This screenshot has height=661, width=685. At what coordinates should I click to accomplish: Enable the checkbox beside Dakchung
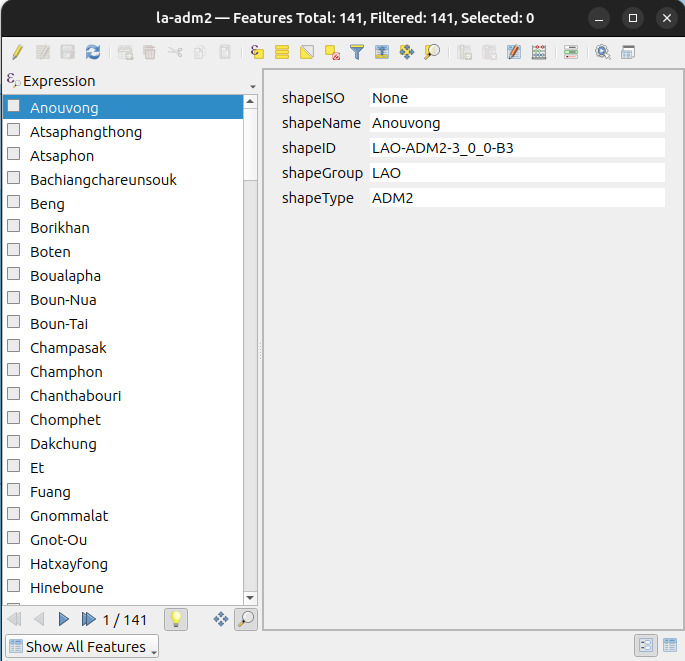pyautogui.click(x=14, y=443)
